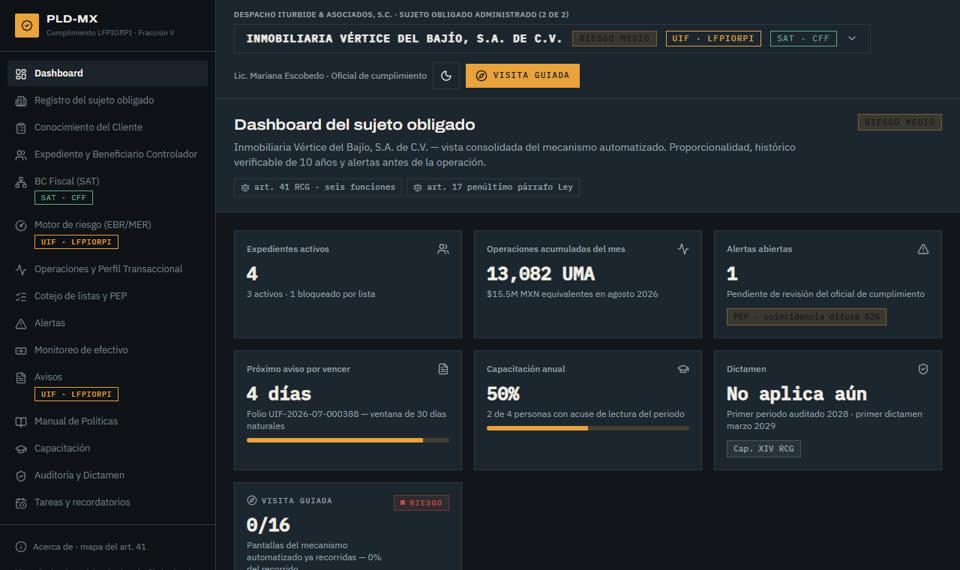This screenshot has height=570, width=960.
Task: Click the Motor de riesgo gauge icon
Action: click(x=21, y=225)
